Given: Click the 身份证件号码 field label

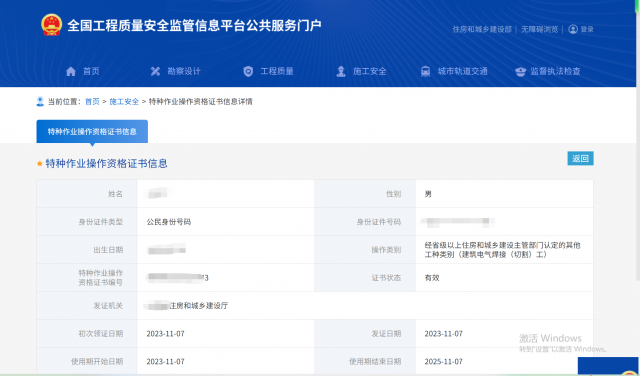Looking at the screenshot, I should pos(379,222).
